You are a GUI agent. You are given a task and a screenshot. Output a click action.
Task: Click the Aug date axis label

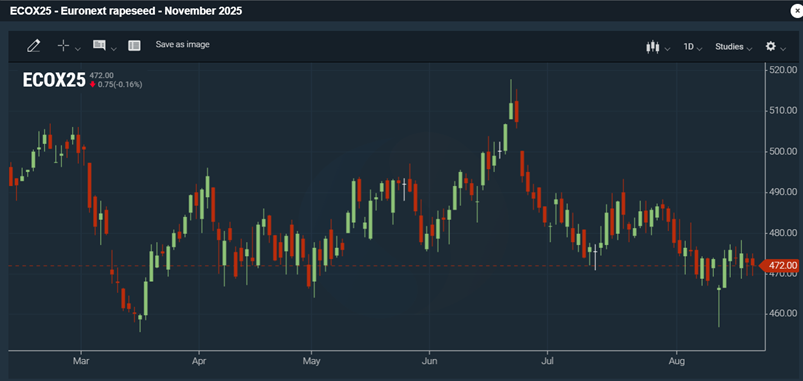677,361
